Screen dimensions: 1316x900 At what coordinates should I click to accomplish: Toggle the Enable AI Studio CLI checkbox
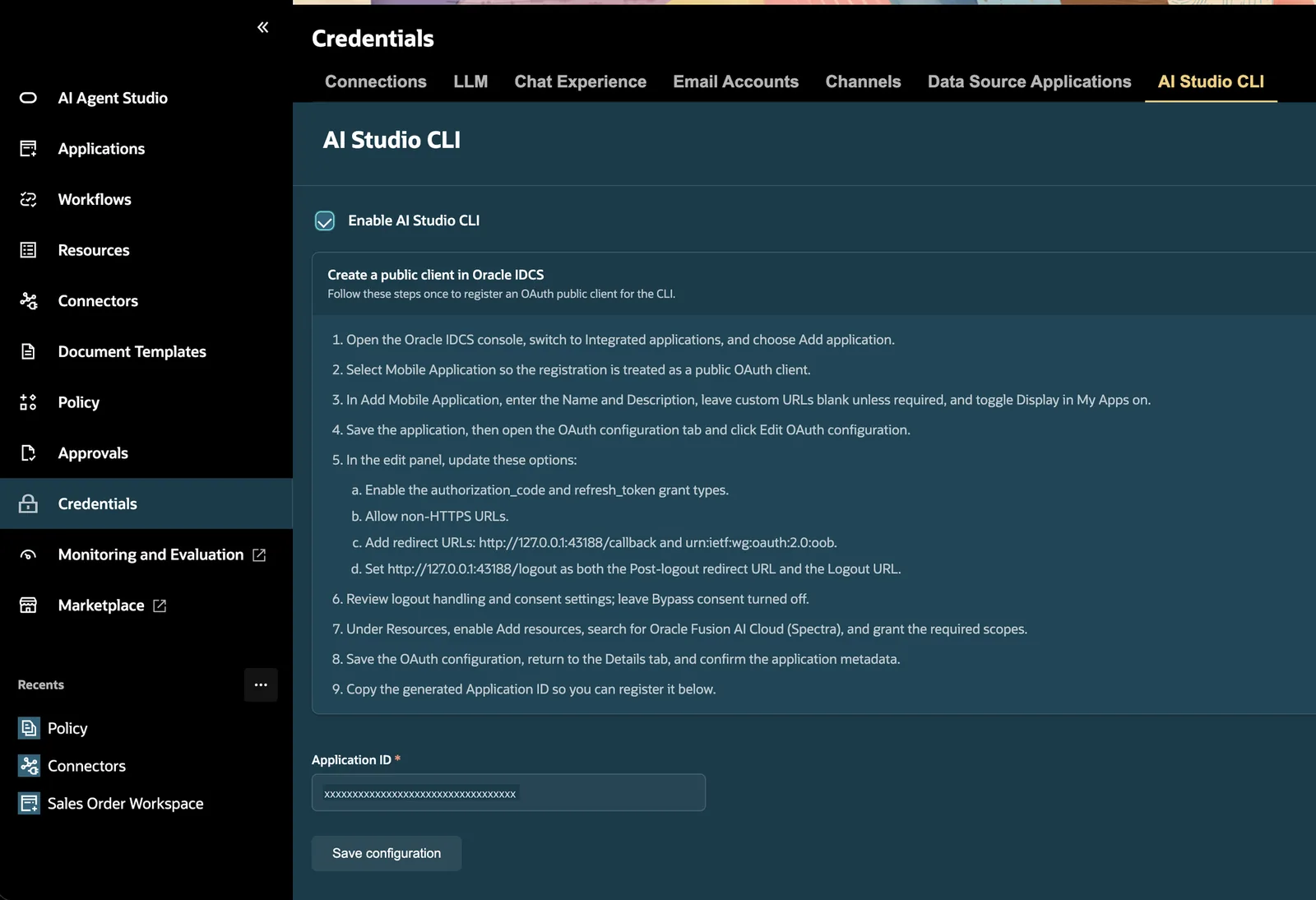(325, 220)
